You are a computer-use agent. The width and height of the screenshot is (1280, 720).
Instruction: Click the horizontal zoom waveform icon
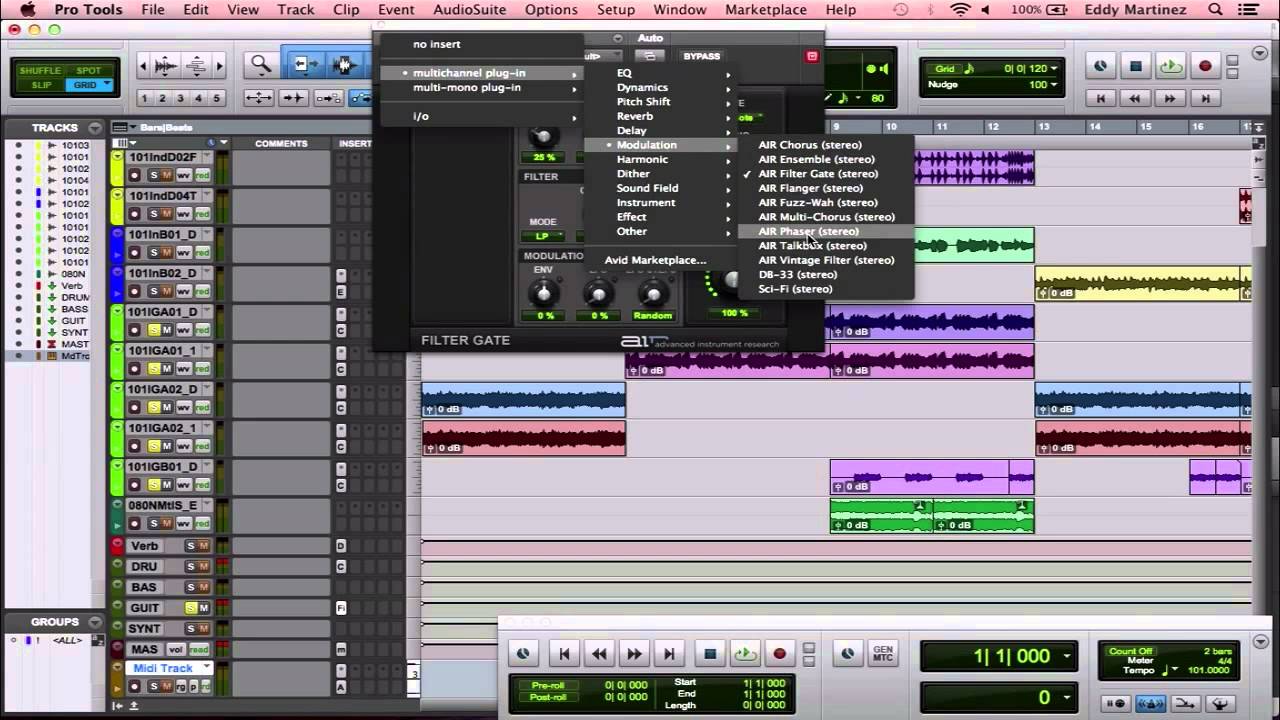pos(167,66)
